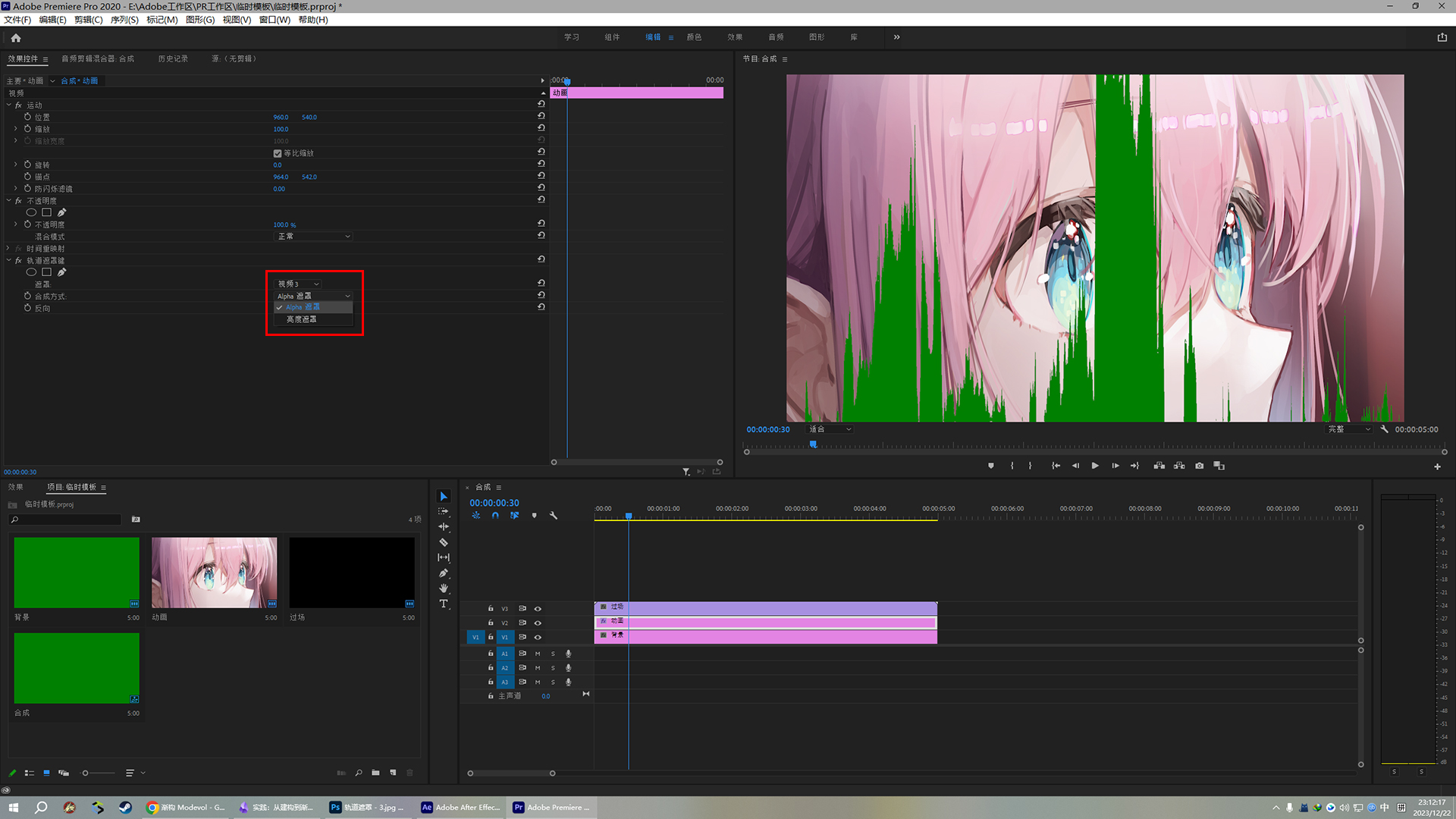1456x819 pixels.
Task: Draw ellipse mask under Track Matte Key
Action: click(x=31, y=272)
